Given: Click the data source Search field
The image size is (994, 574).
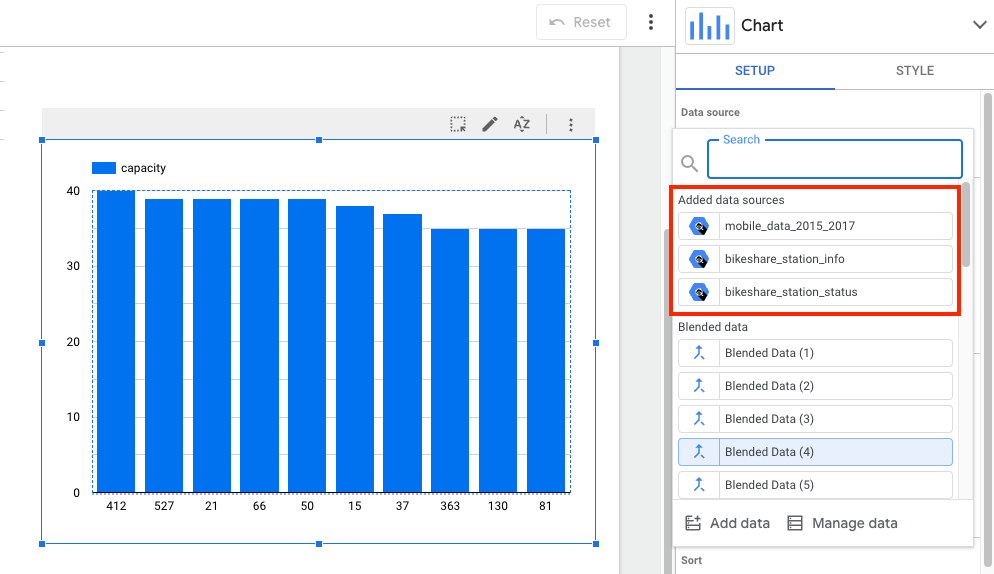Looking at the screenshot, I should click(x=835, y=159).
